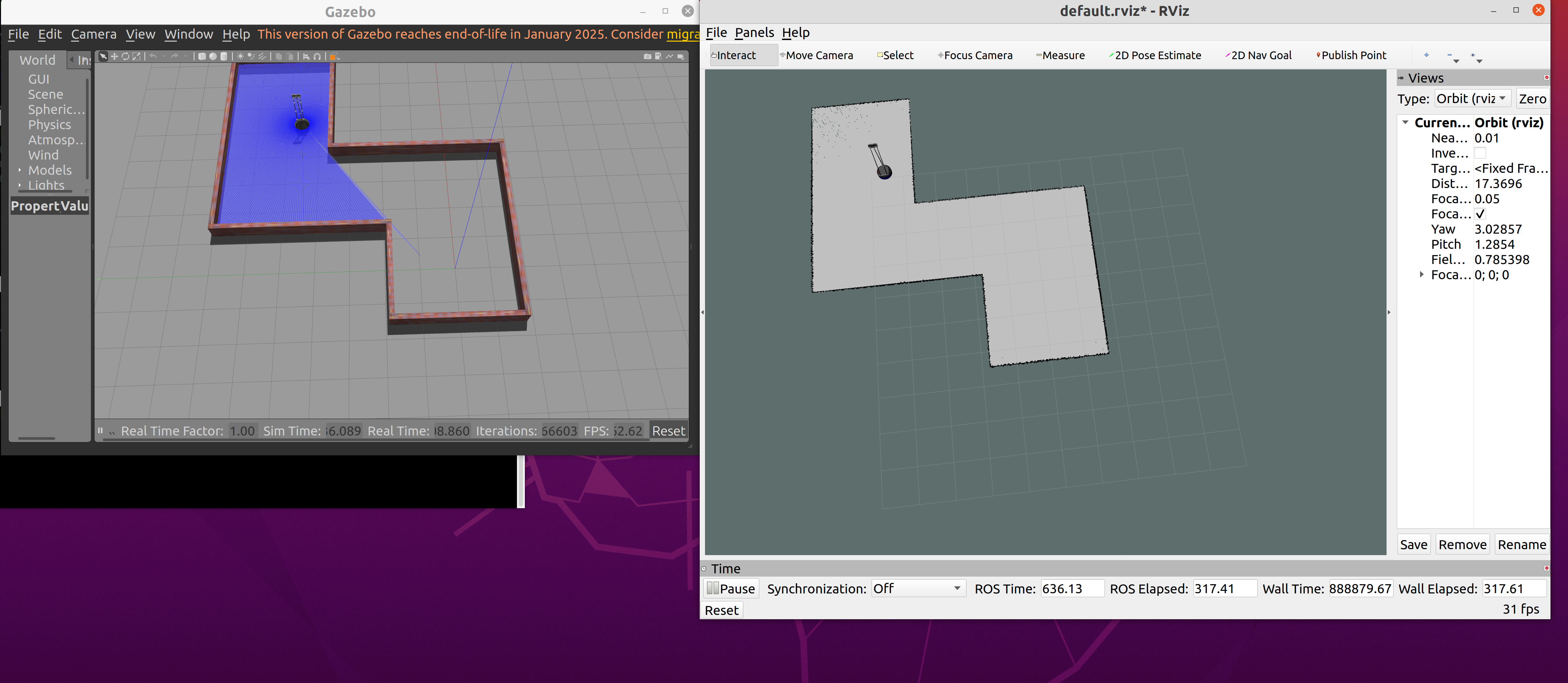Insert a sphere shape in Gazebo
Screen dimensions: 1568x683
[213, 56]
